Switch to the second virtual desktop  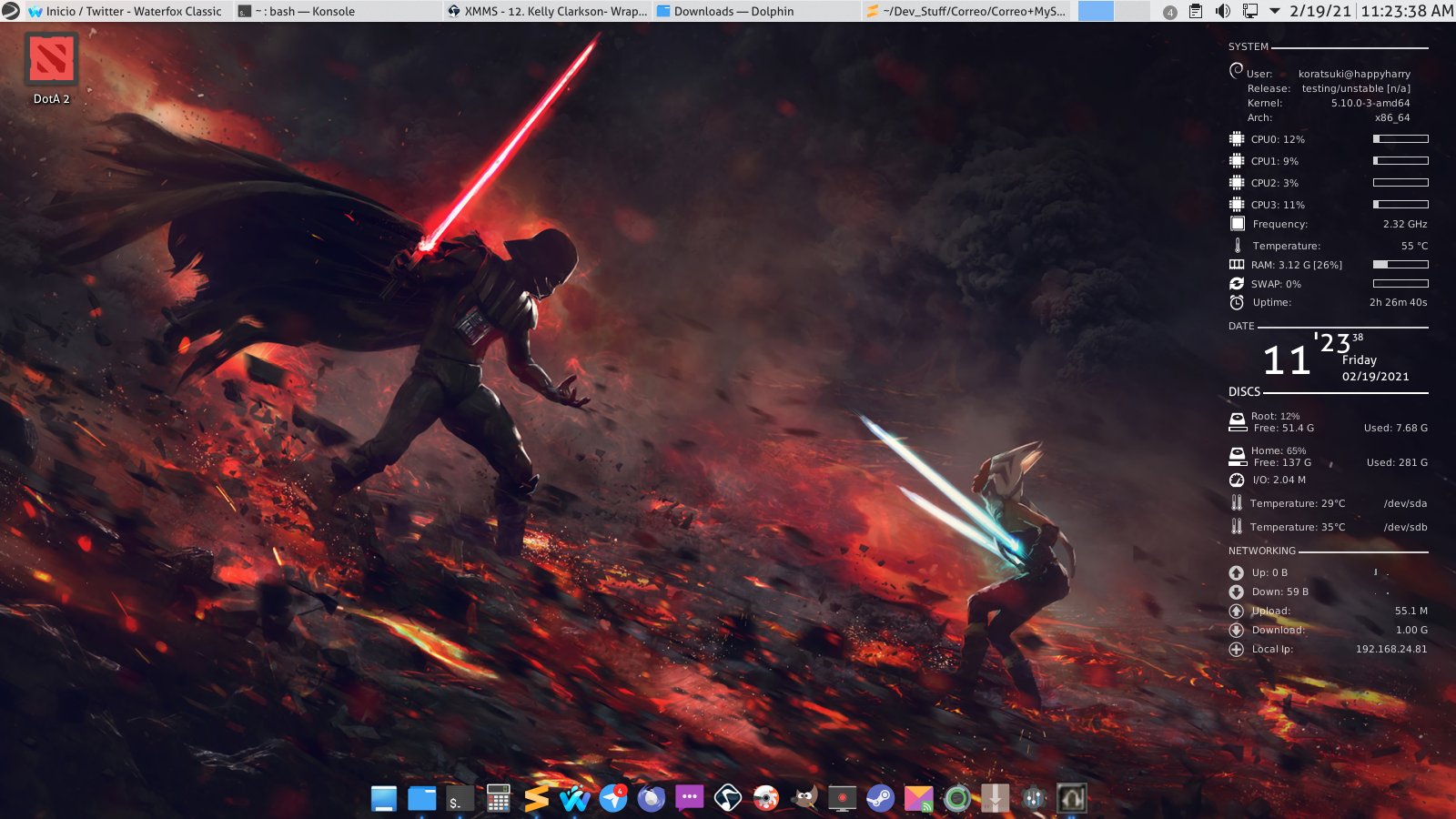1132,11
